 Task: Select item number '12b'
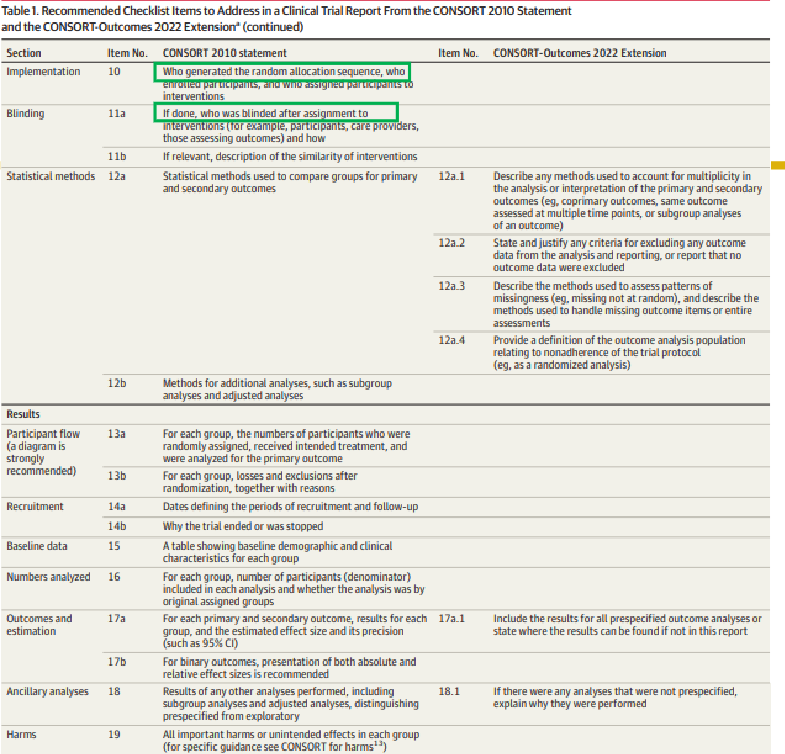point(117,384)
